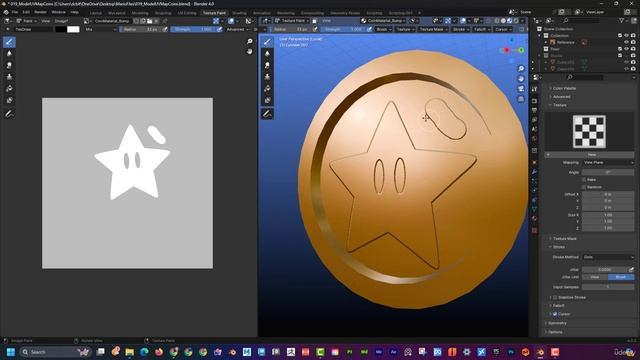
Task: Toggle radius pressure sensitivity in image editor
Action: point(165,29)
